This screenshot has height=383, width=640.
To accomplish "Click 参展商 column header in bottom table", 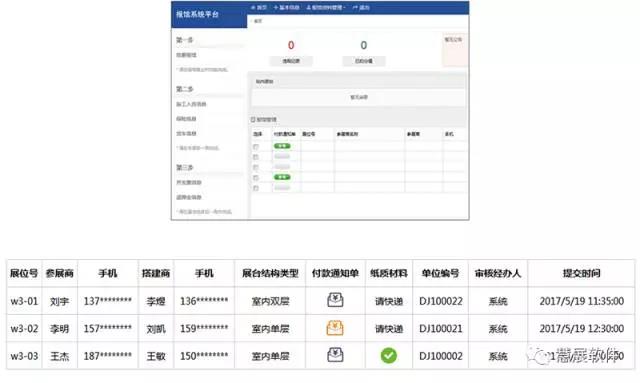I will tap(60, 273).
